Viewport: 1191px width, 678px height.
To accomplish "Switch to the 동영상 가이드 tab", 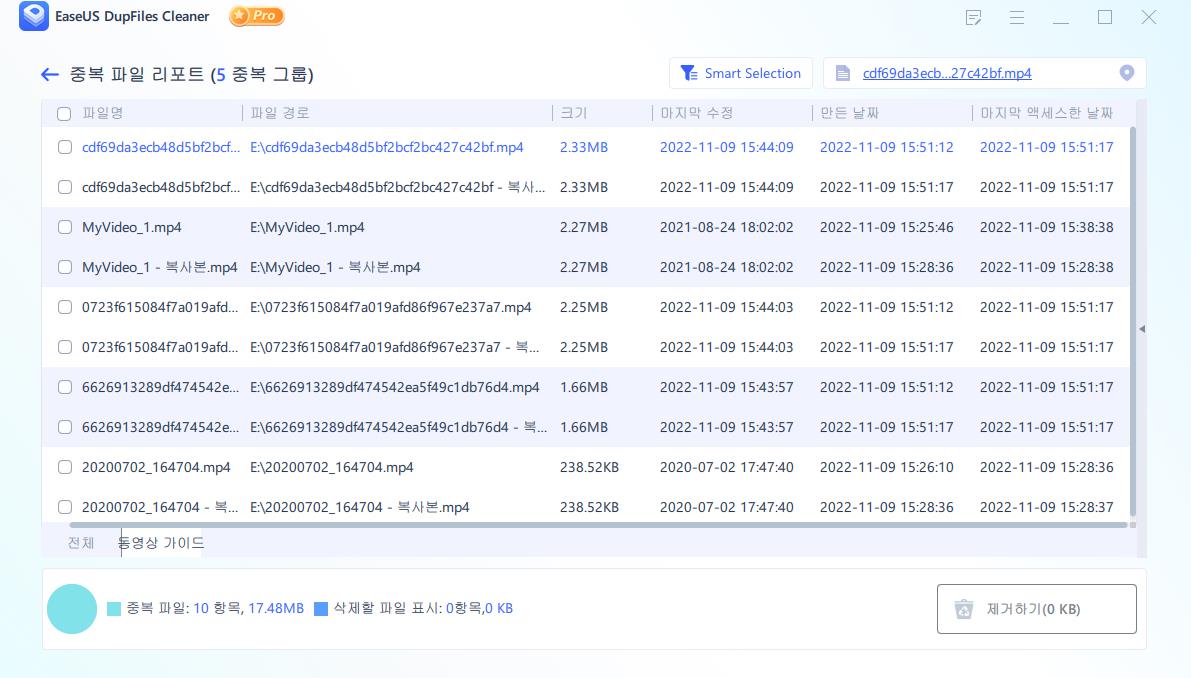I will [x=161, y=543].
